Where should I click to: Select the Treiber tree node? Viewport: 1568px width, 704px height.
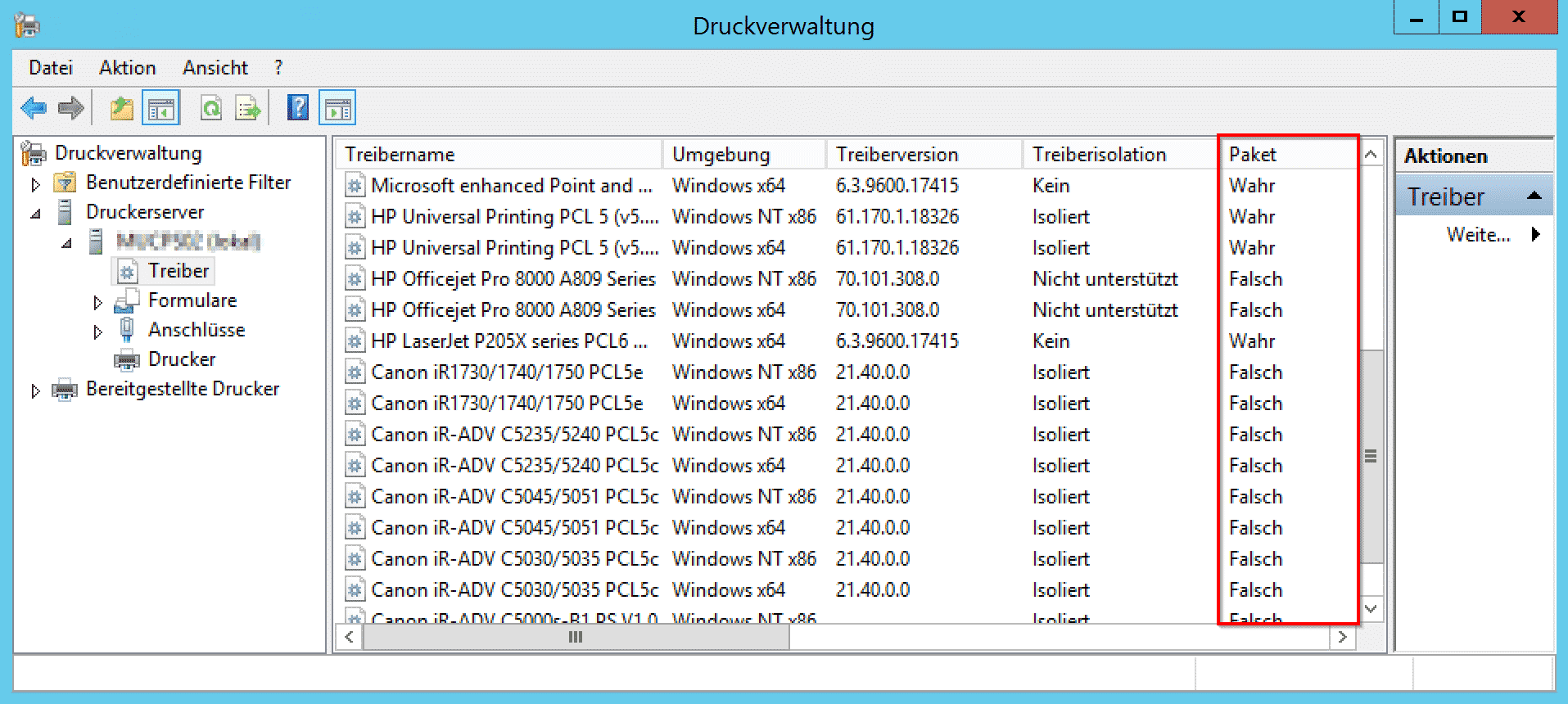tap(178, 271)
